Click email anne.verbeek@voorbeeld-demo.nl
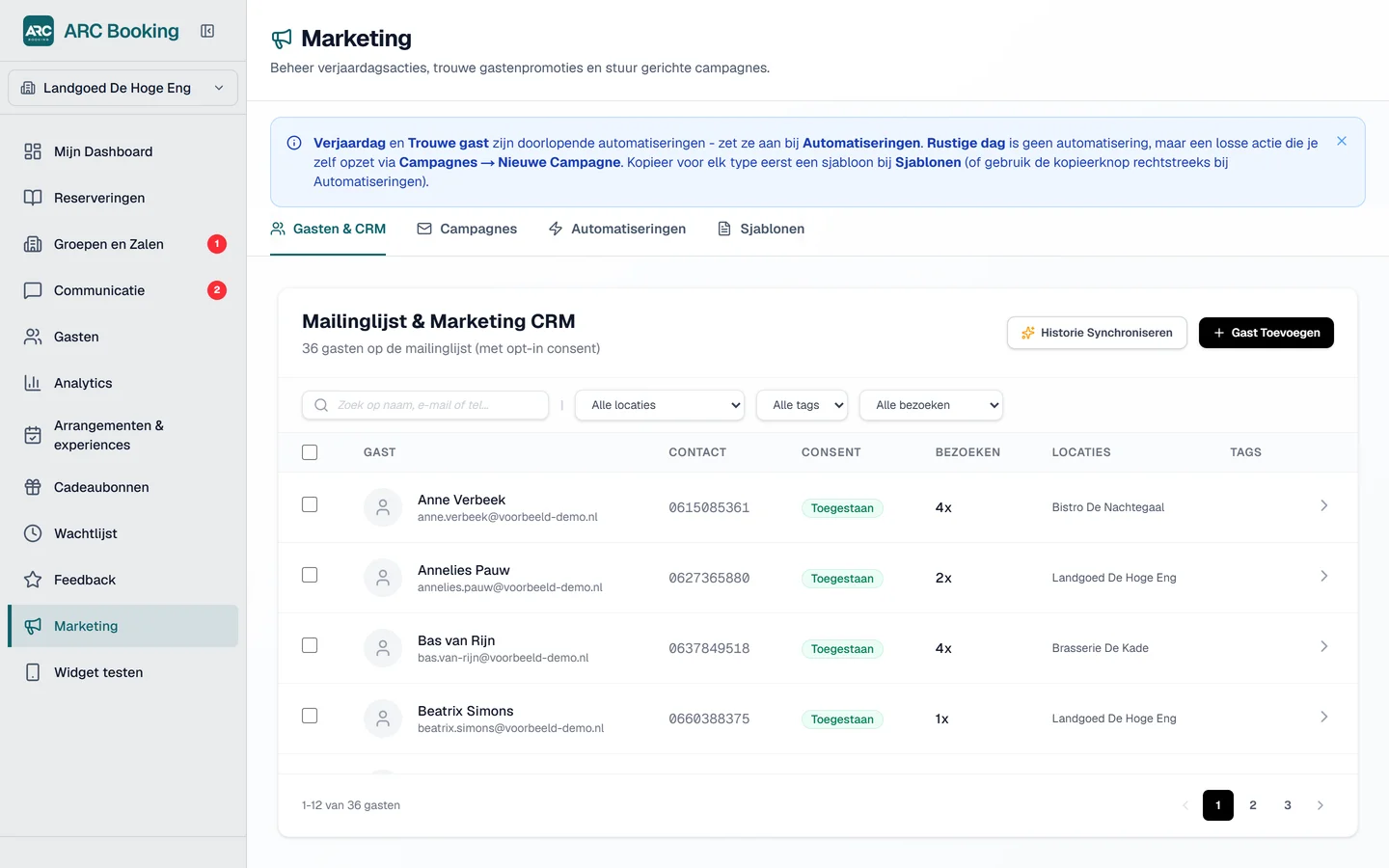The height and width of the screenshot is (868, 1389). point(507,517)
